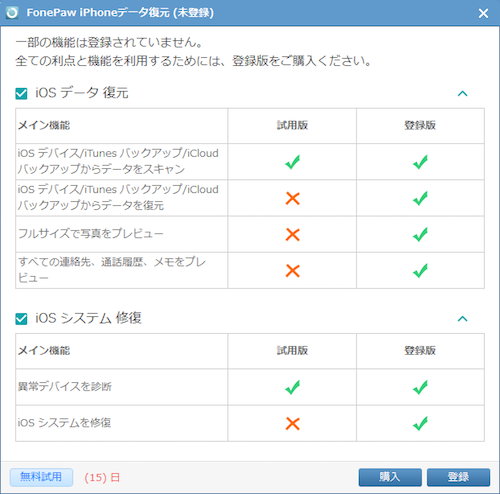
Task: Click the 購入 purchase button
Action: [390, 477]
